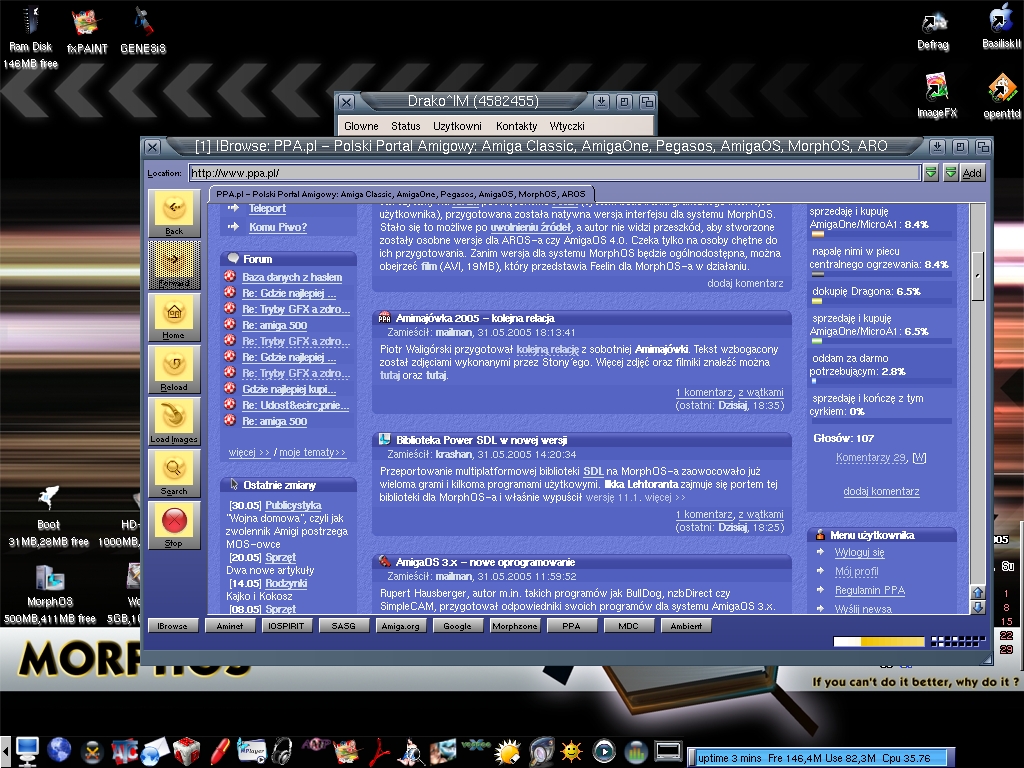Click the scroll up arrow in IBrowse
This screenshot has width=1024, height=768.
[978, 592]
